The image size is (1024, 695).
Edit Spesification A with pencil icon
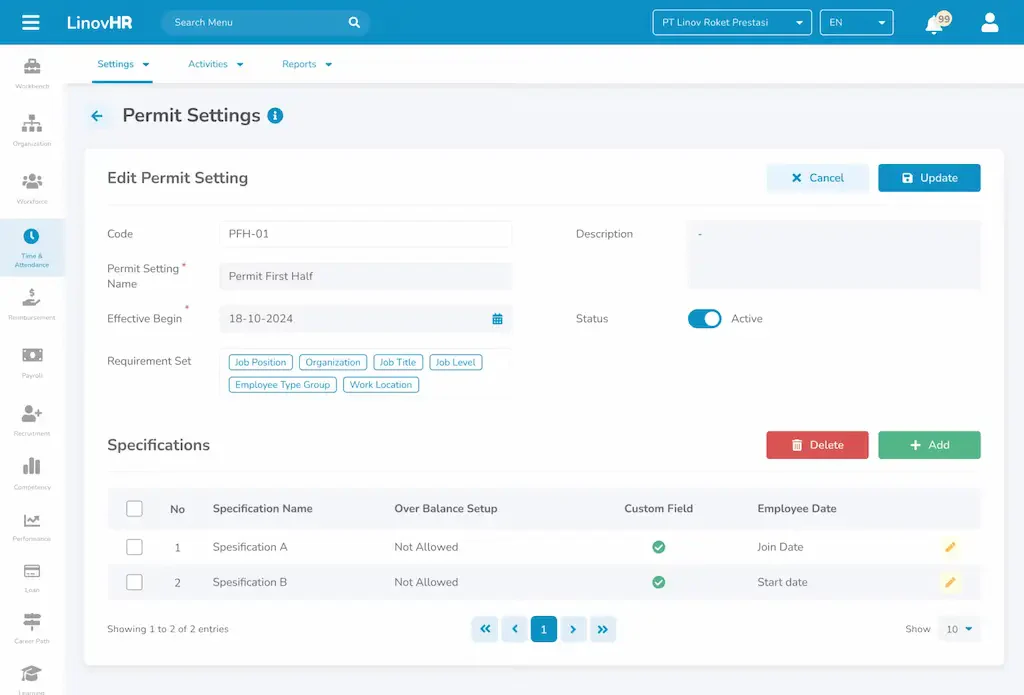[x=950, y=547]
